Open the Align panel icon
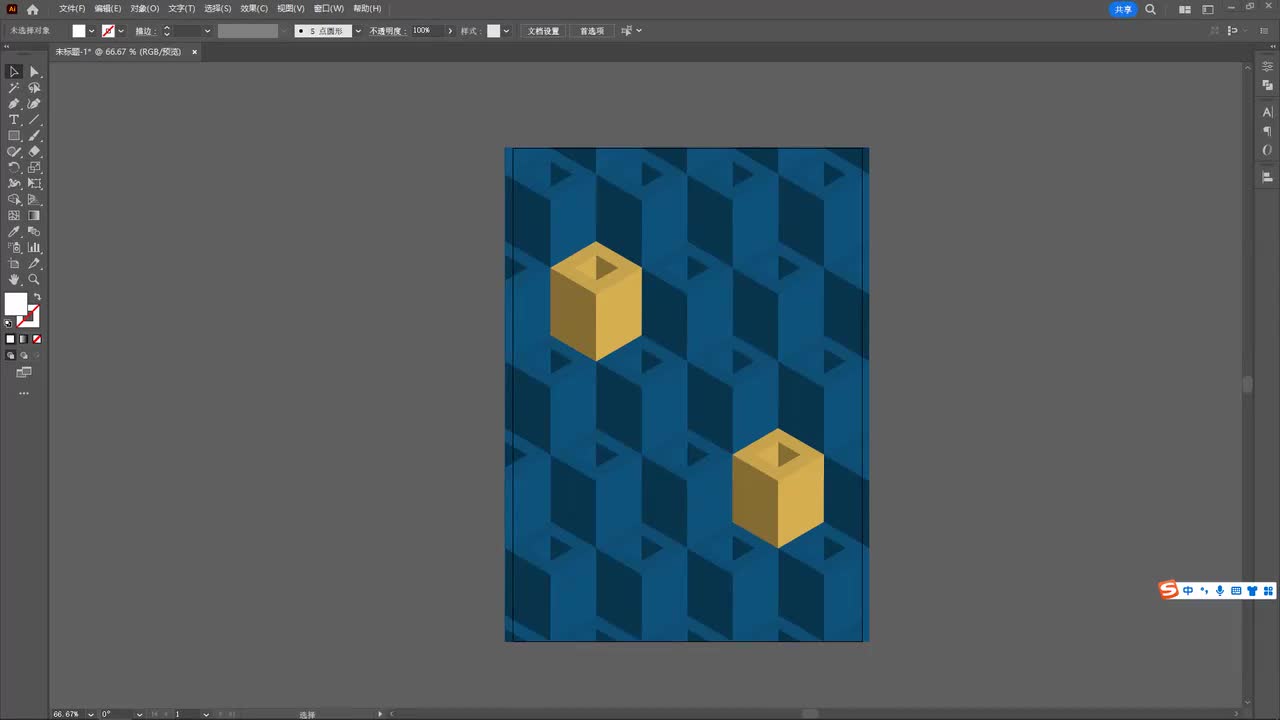 pos(1267,177)
